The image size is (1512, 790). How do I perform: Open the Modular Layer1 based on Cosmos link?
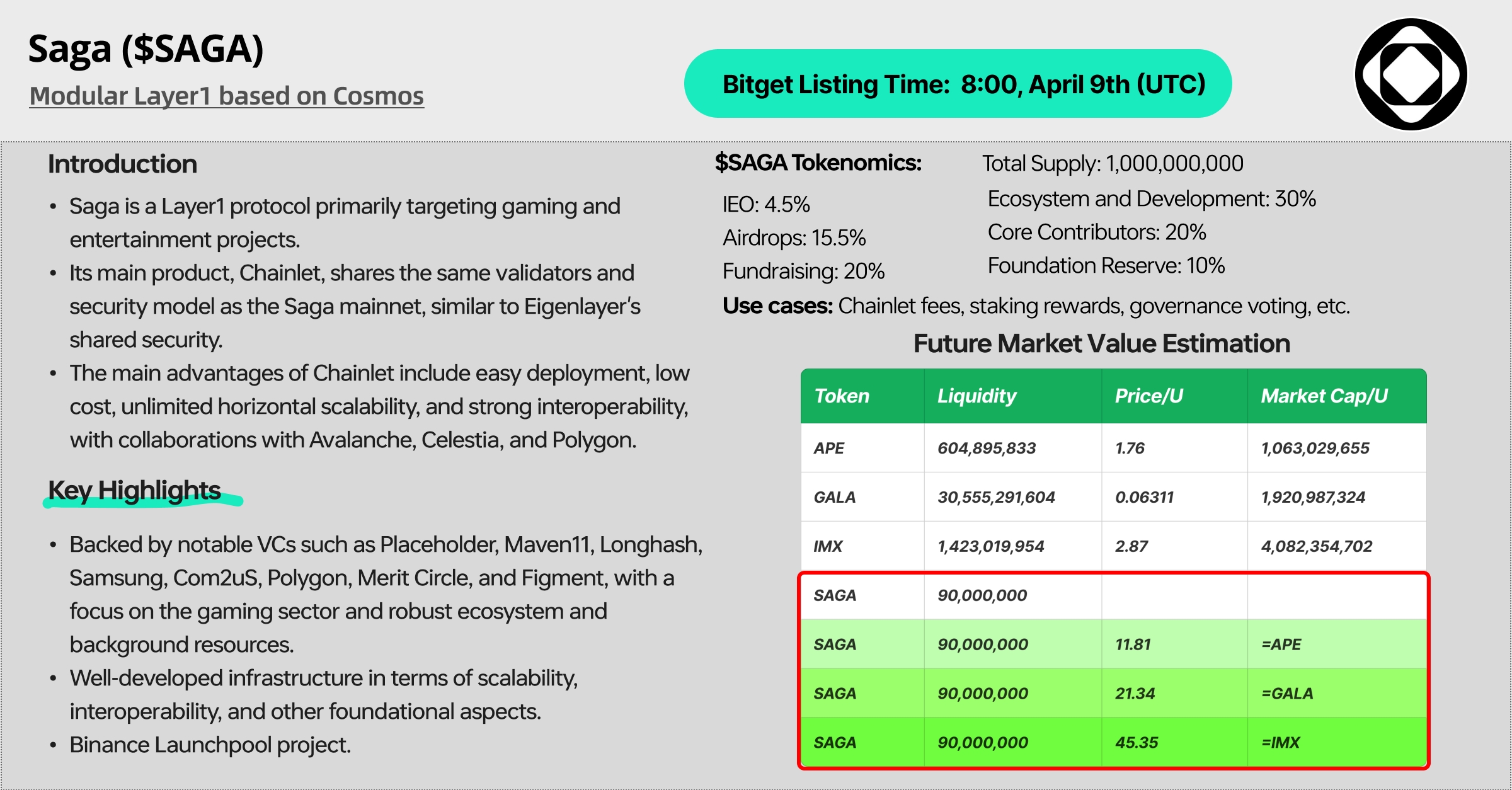coord(227,96)
